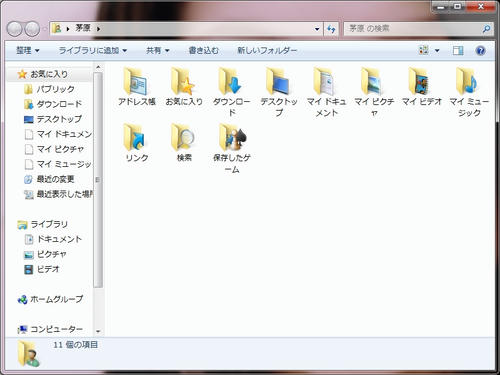The image size is (500, 375).
Task: Open the お気に入り folder icon in file pane
Action: tap(184, 87)
